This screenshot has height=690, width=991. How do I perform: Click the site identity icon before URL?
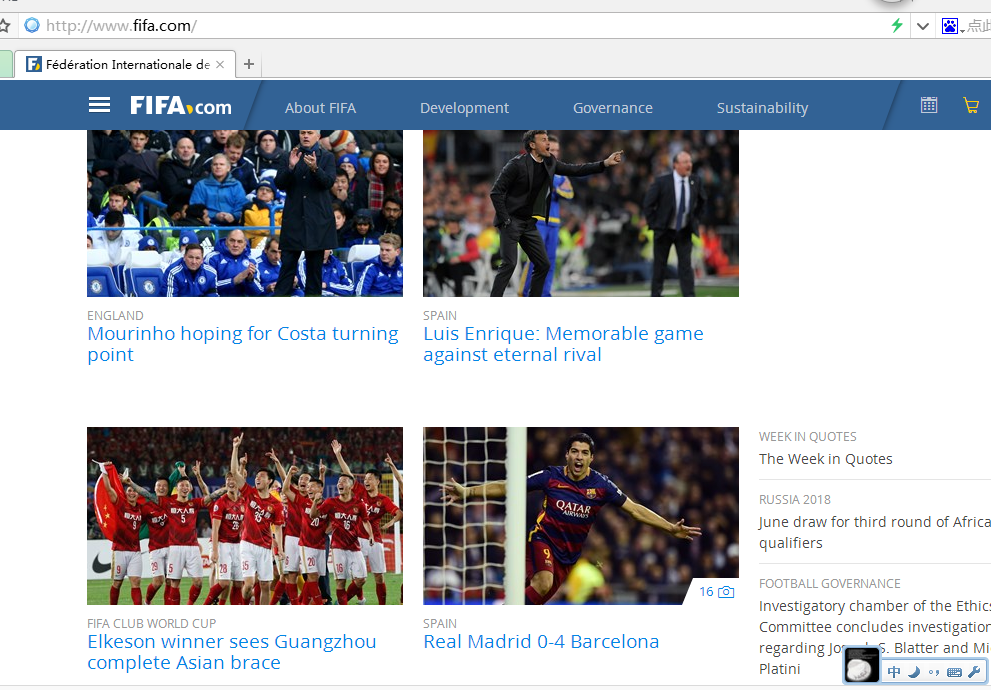32,26
